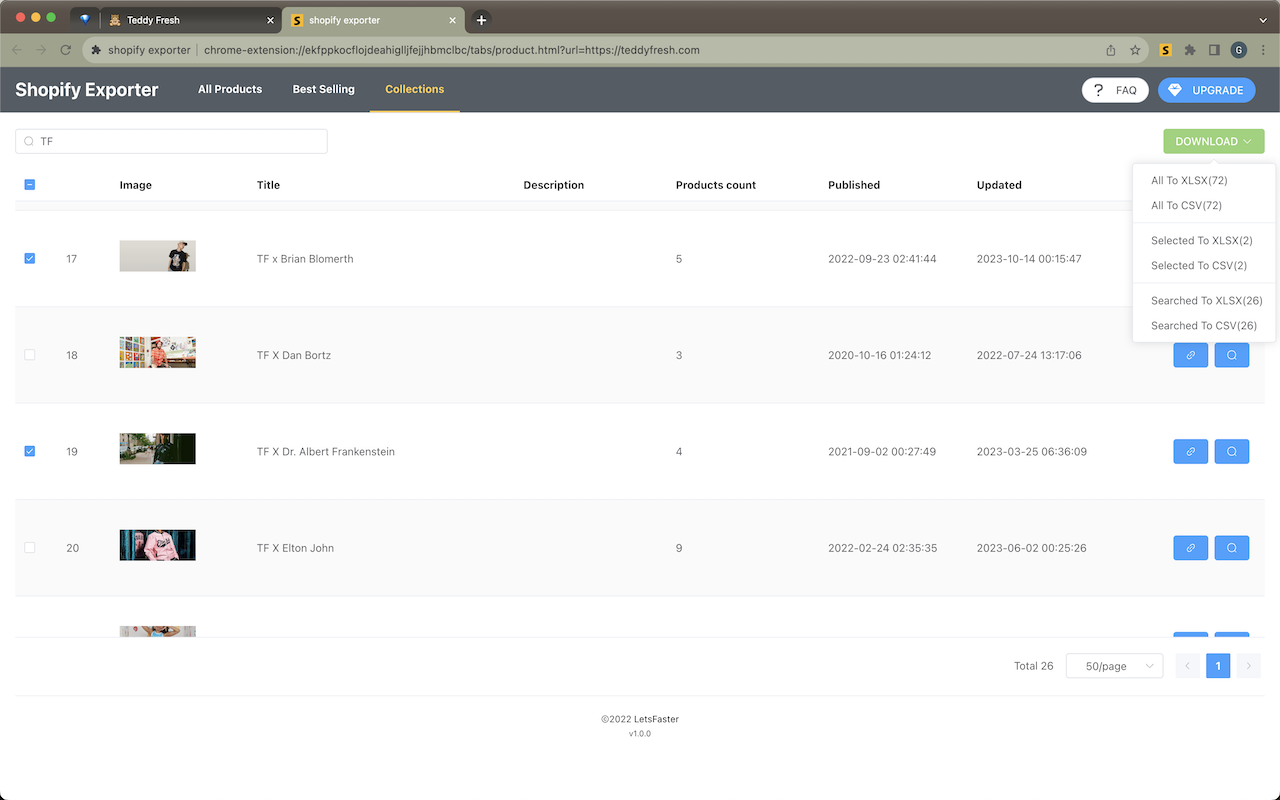The image size is (1280, 800).
Task: Switch to the Best Selling tab
Action: 323,89
